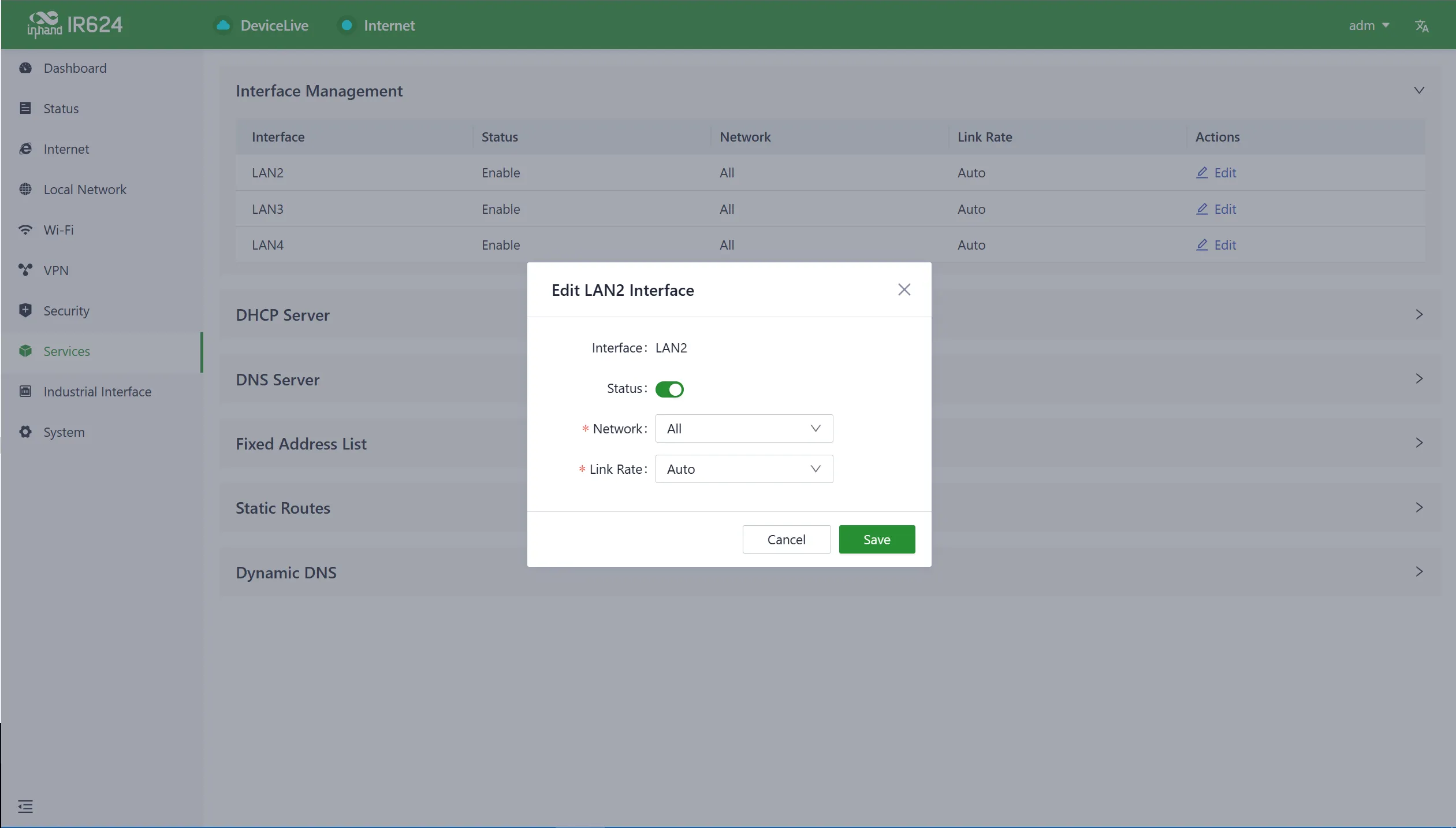Click the Security shield icon
Viewport: 1456px width, 828px height.
(x=25, y=311)
